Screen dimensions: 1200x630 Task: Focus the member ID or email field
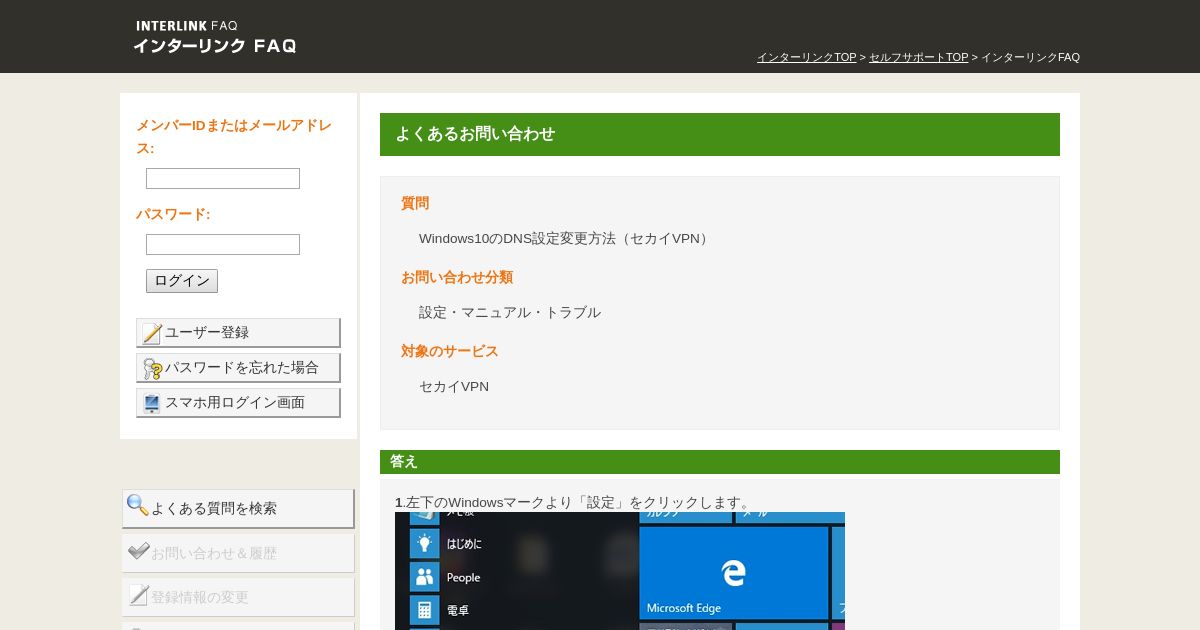(x=223, y=179)
